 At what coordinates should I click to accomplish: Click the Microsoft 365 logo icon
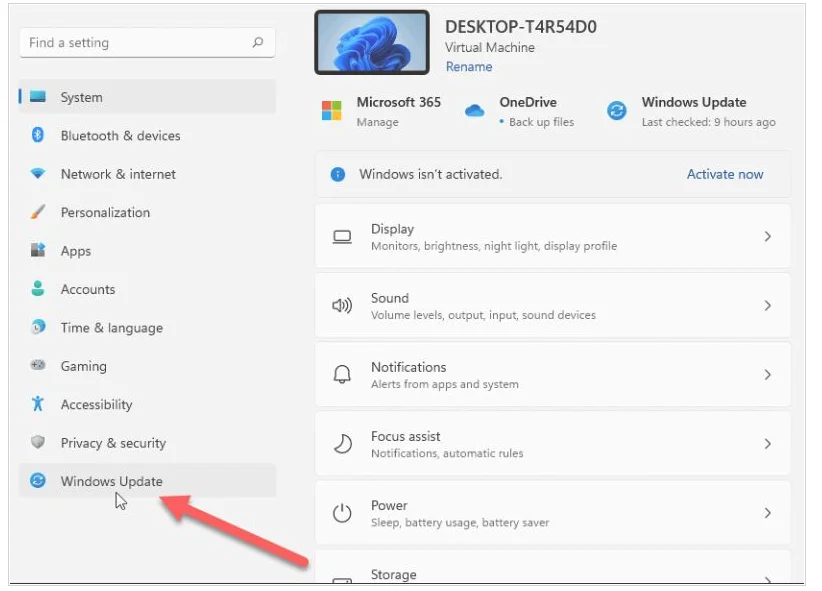pyautogui.click(x=332, y=111)
